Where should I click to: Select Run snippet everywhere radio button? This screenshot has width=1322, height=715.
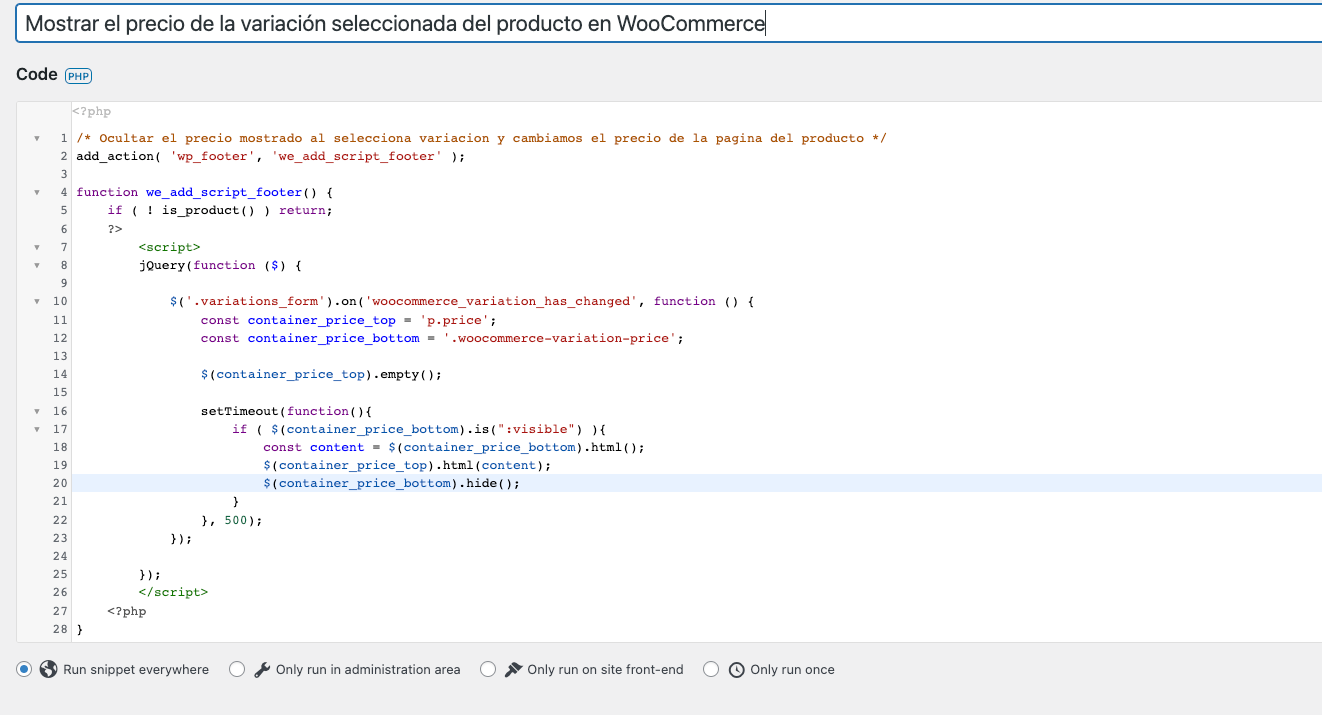pos(25,670)
